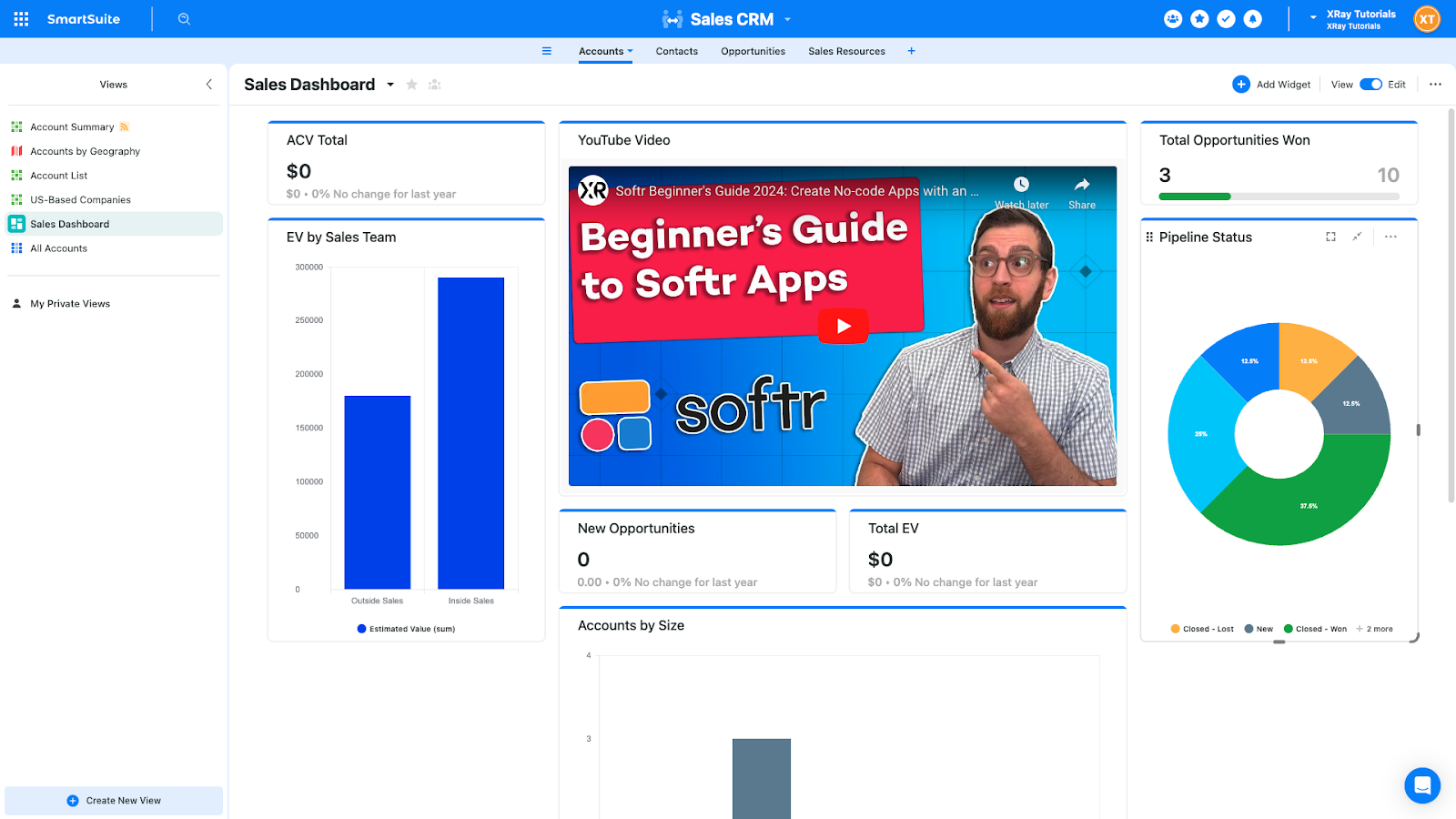Click the light blue 25% donut segment
Viewport: 1456px width, 819px height.
point(1201,434)
